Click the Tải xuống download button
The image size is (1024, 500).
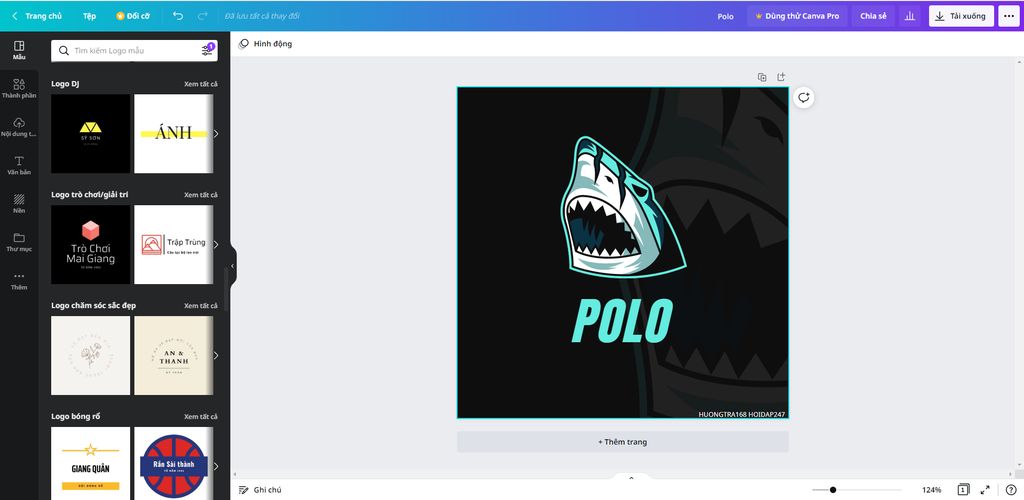(x=961, y=16)
